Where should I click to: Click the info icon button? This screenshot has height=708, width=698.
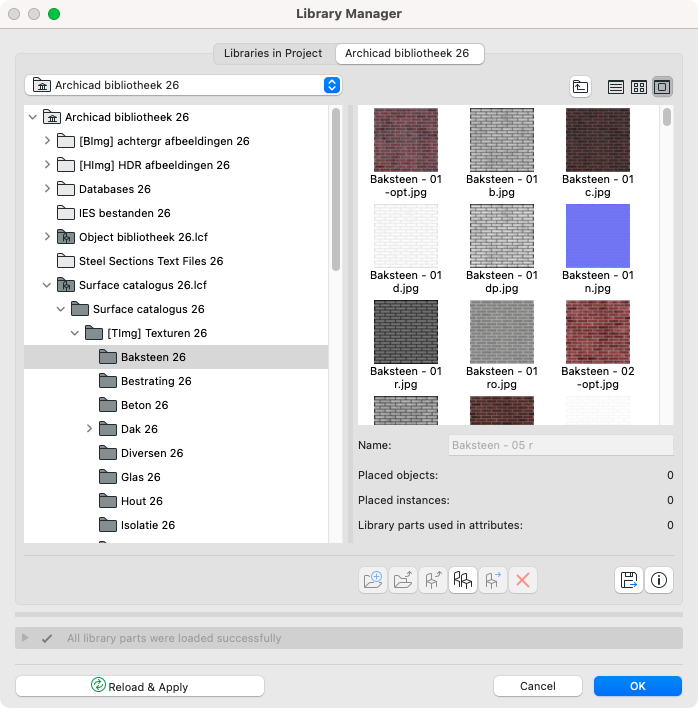coord(659,580)
